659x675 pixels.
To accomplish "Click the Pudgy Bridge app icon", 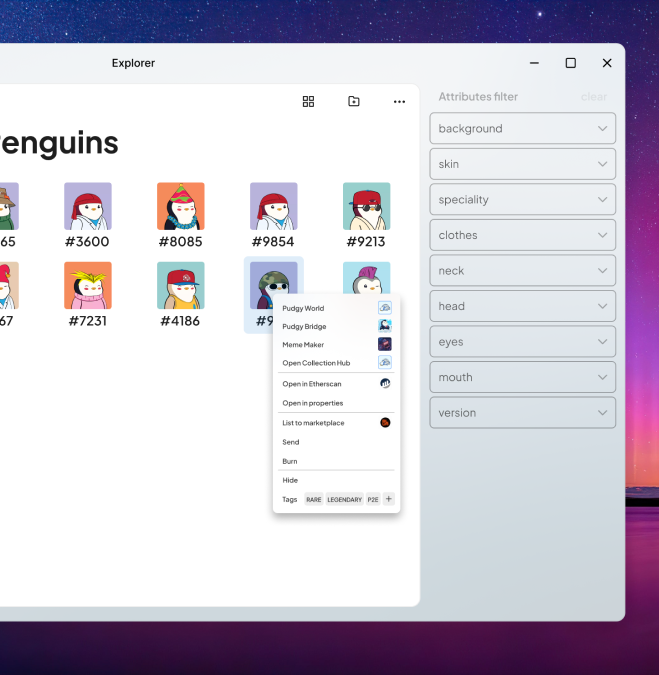I will [385, 326].
